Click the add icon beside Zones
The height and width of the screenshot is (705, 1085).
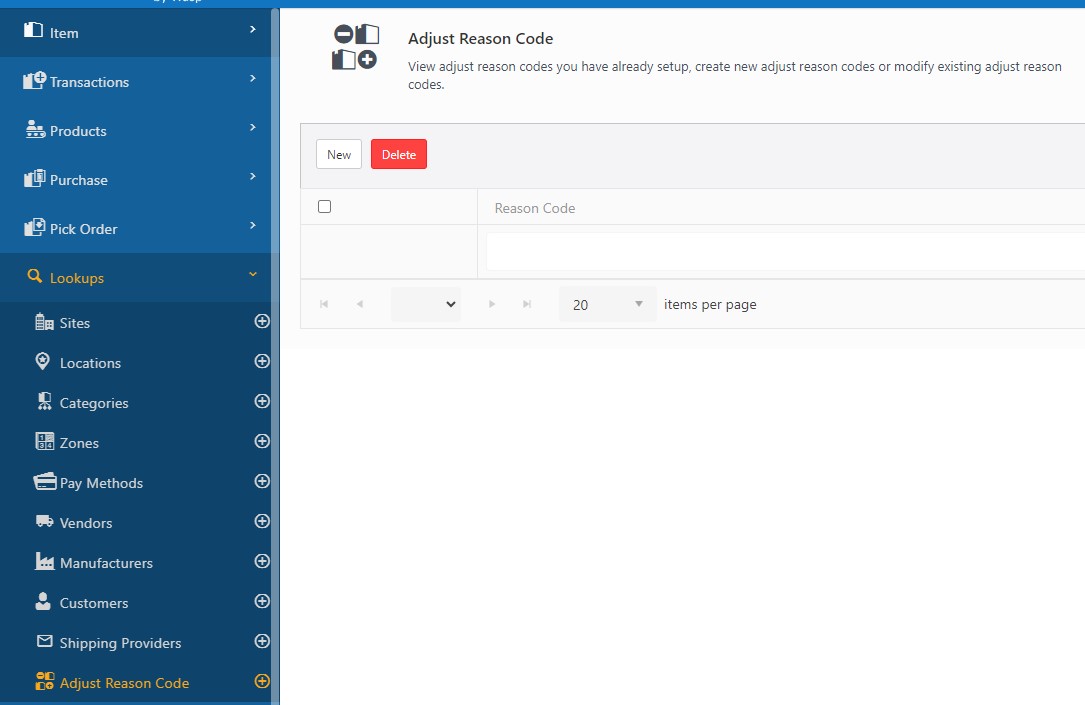click(262, 442)
